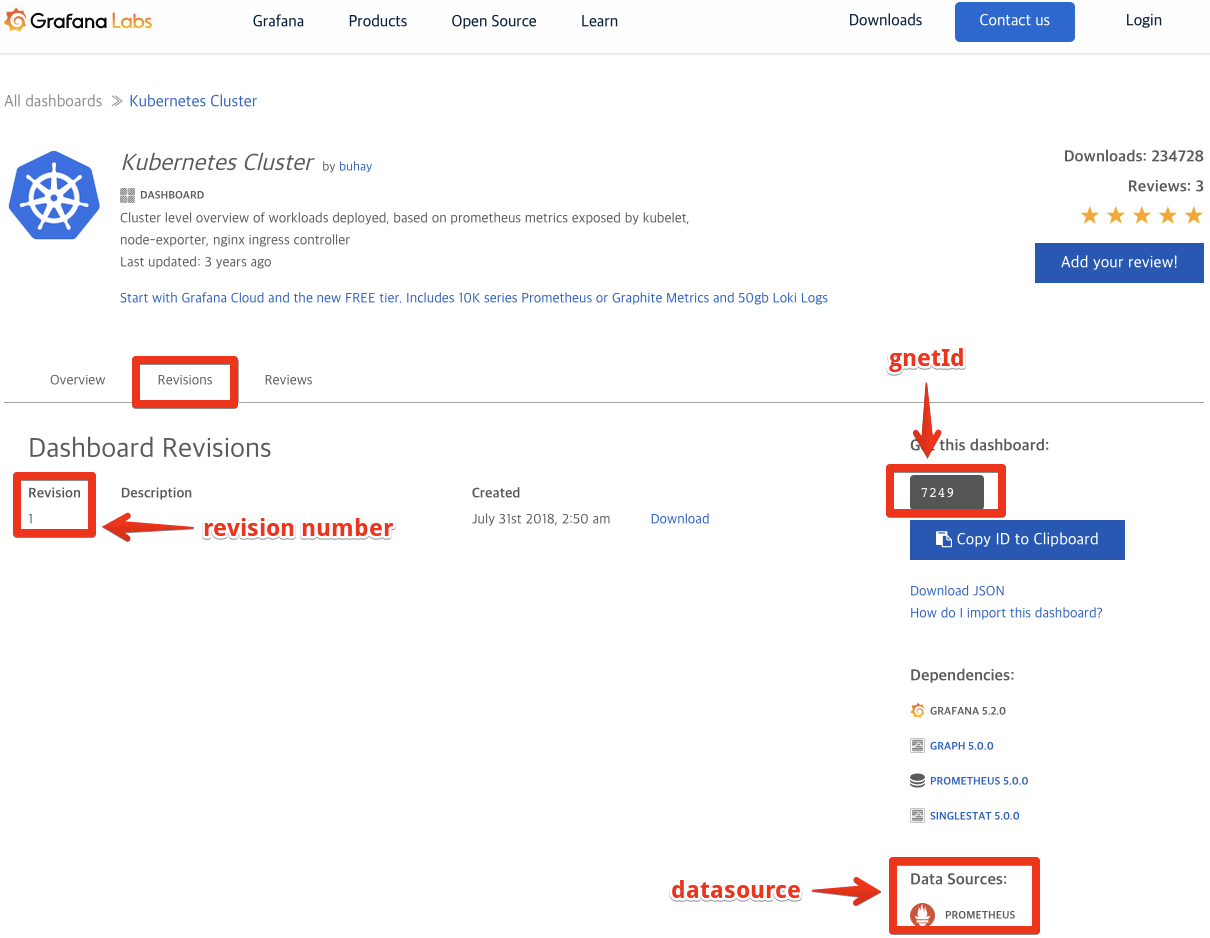Click the GRAPH 5.0.0 dependency link

coord(962,746)
